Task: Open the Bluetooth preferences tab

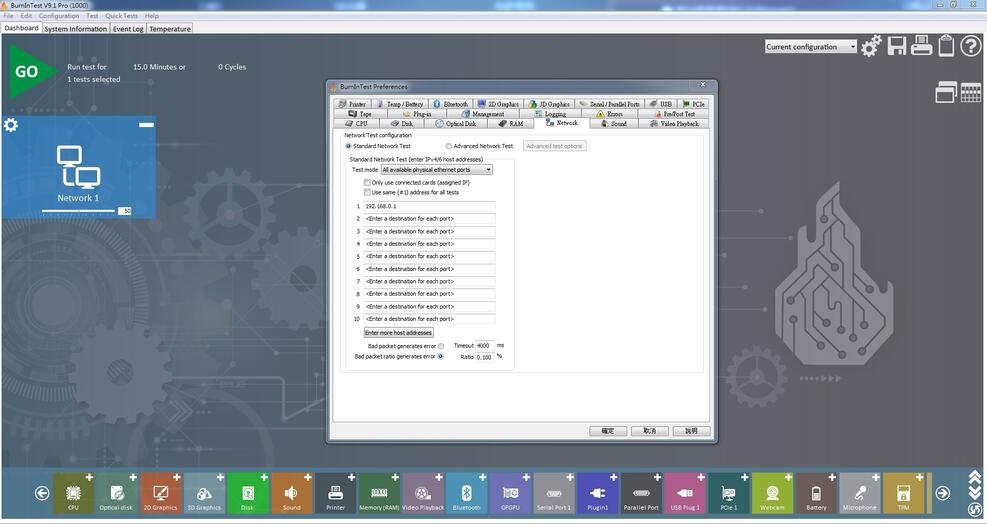Action: point(451,104)
